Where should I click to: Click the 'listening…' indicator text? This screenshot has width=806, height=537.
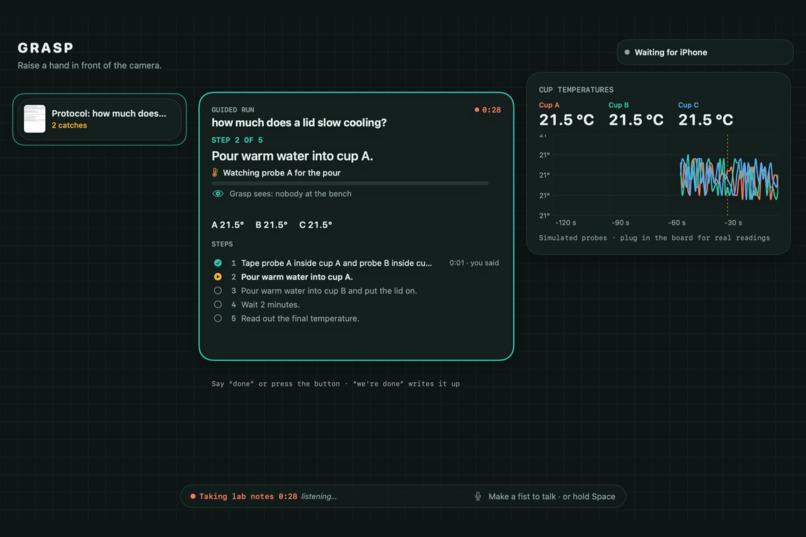pos(319,496)
